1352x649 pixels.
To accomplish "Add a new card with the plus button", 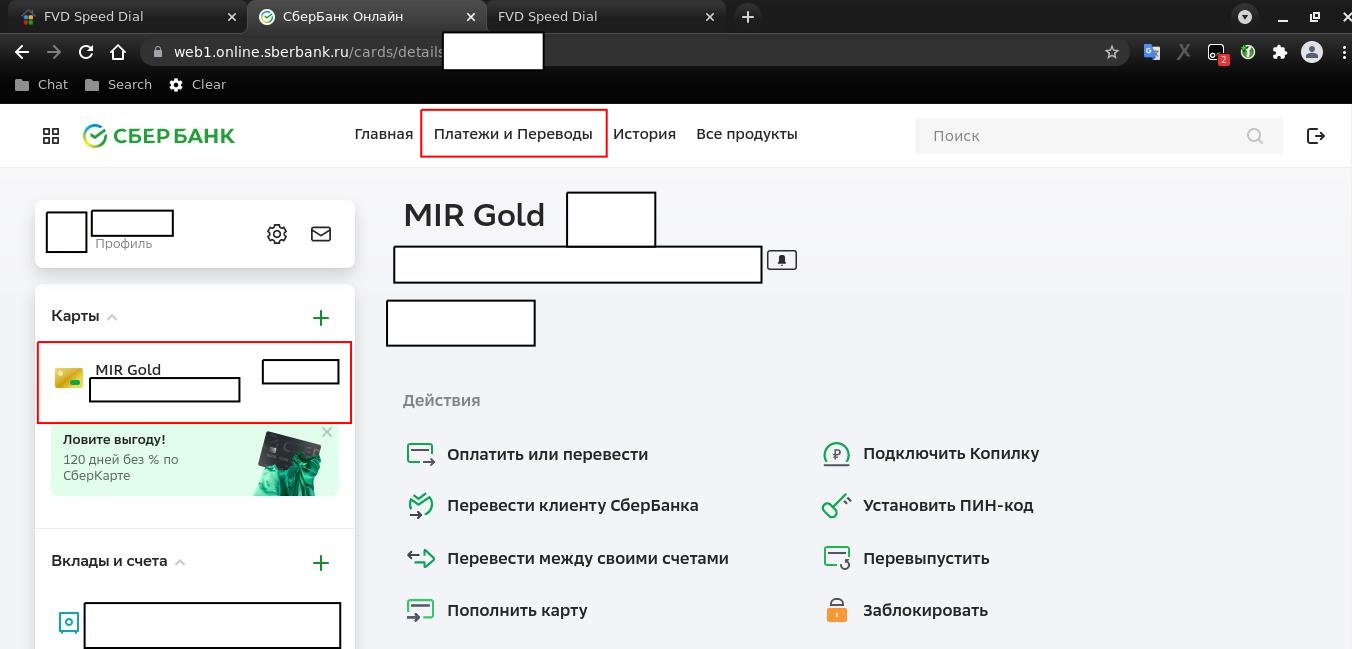I will [321, 317].
